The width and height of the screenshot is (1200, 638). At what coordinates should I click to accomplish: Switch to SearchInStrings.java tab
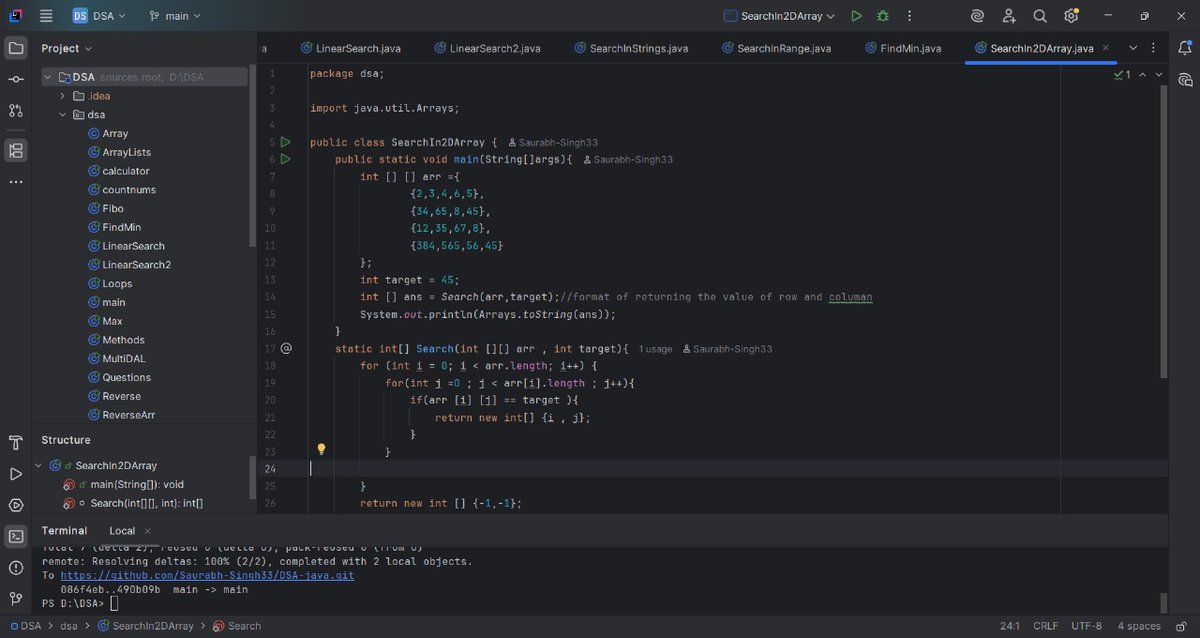630,48
